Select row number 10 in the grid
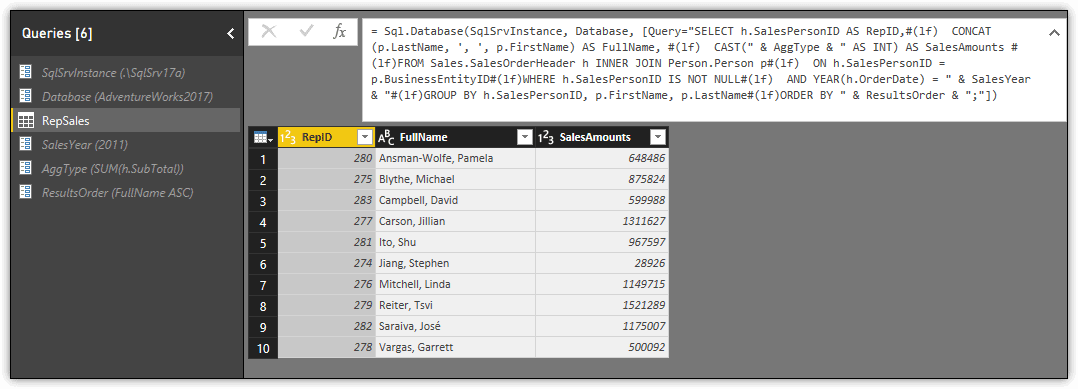The image size is (1078, 389). [263, 347]
